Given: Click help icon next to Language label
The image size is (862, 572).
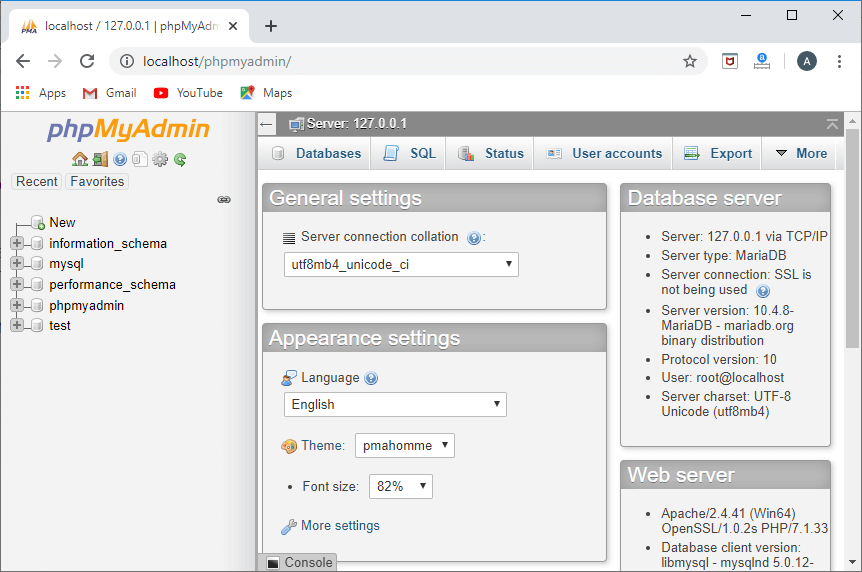Looking at the screenshot, I should coord(371,379).
